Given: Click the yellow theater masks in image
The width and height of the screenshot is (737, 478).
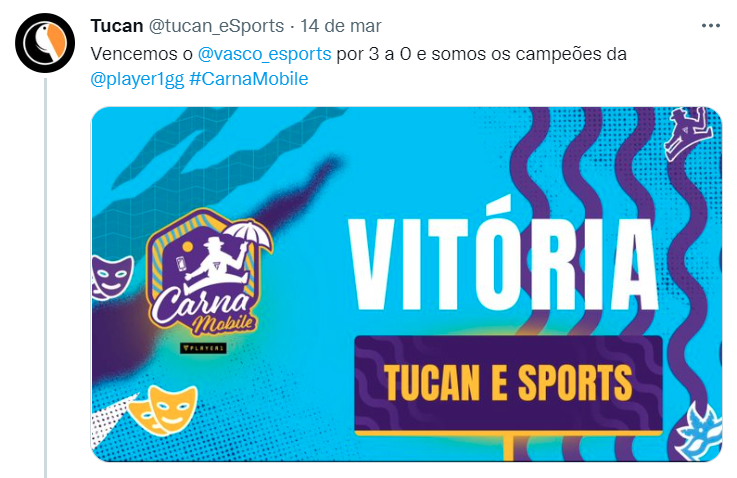Looking at the screenshot, I should coord(163,410).
